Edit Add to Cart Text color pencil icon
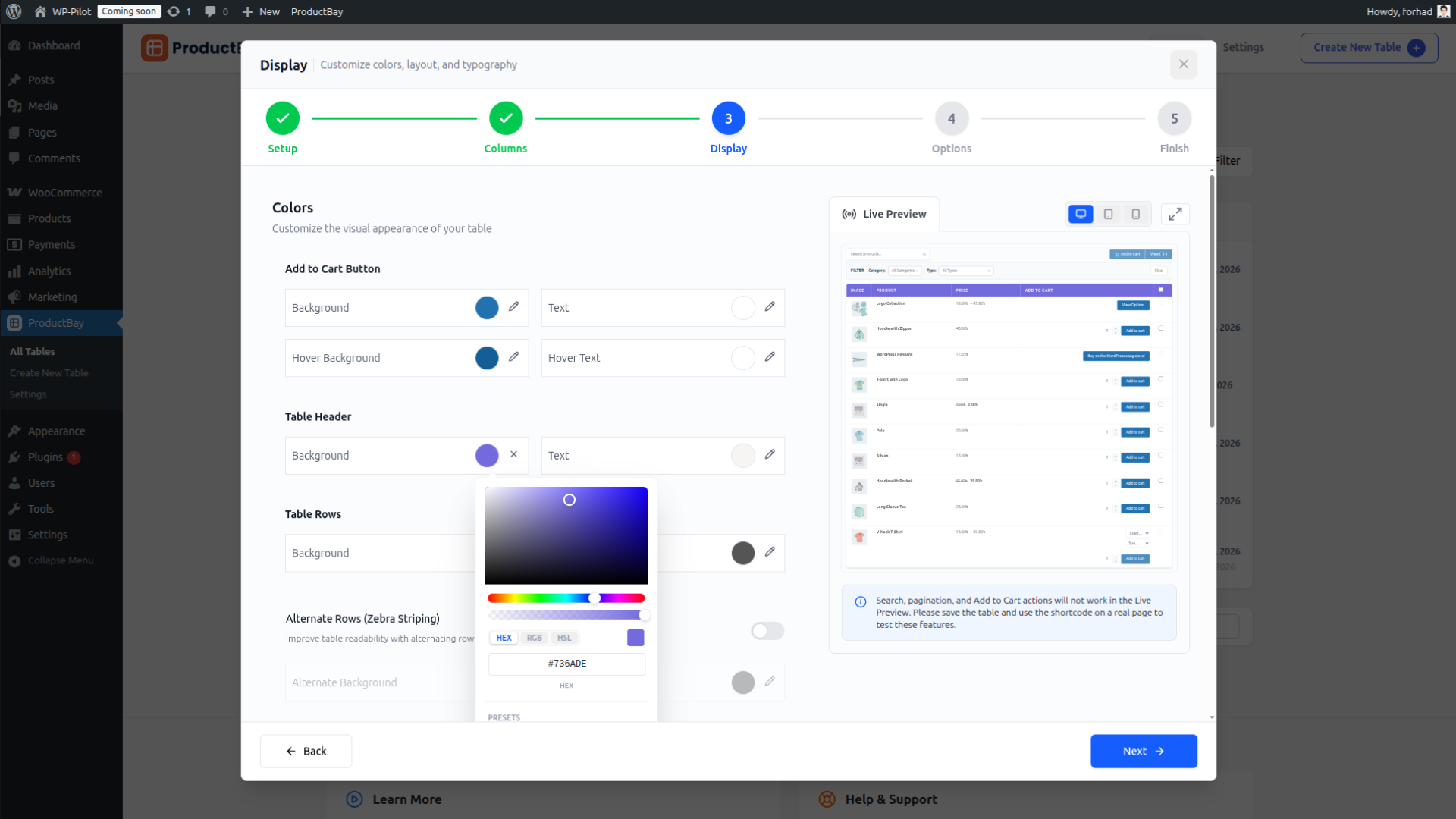This screenshot has width=1456, height=819. tap(770, 307)
